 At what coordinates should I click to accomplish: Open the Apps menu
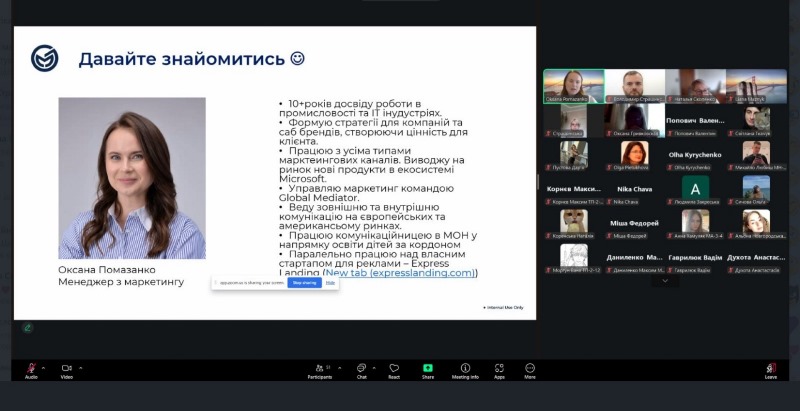coord(499,371)
